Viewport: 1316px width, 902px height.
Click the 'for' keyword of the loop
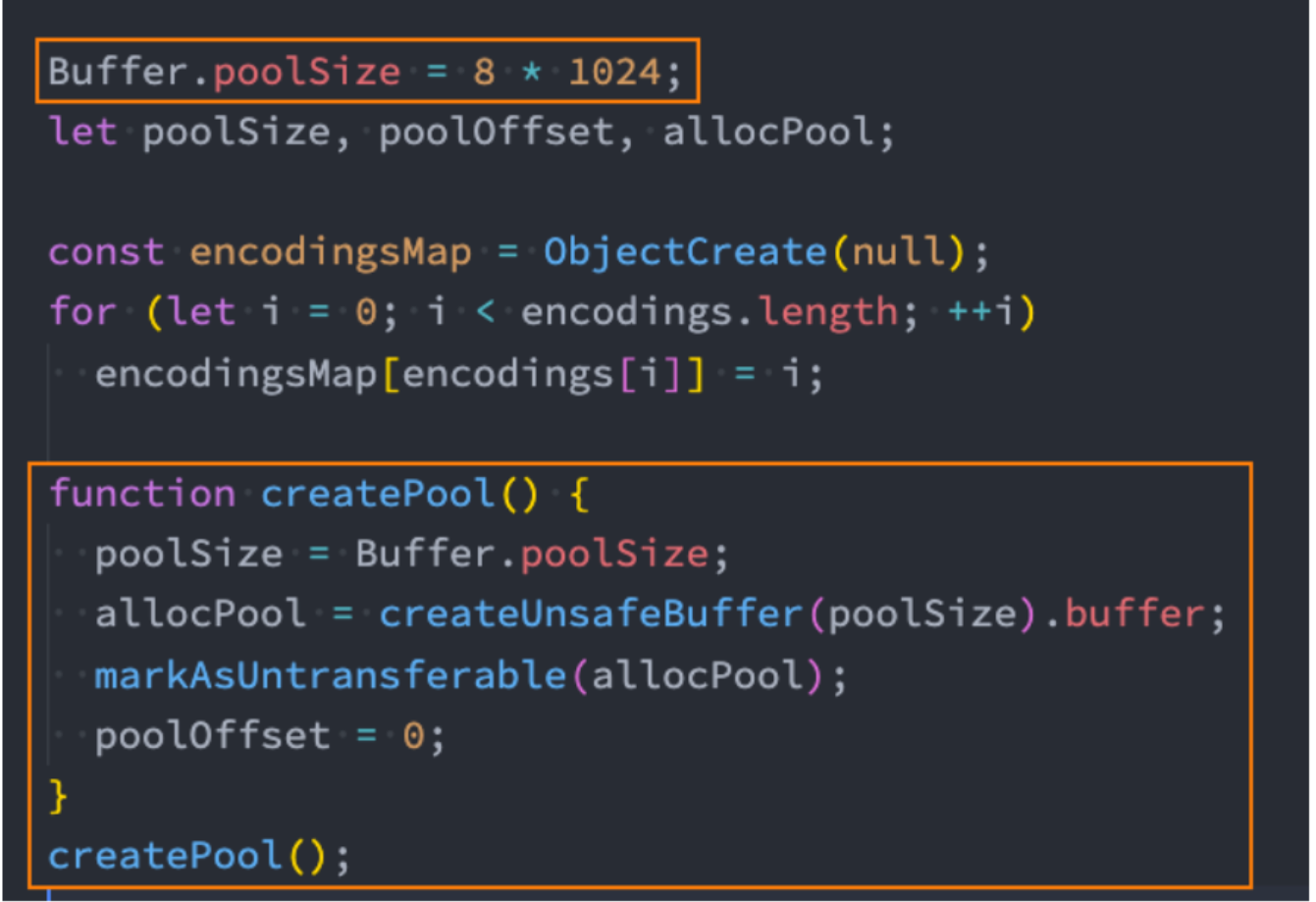point(82,312)
